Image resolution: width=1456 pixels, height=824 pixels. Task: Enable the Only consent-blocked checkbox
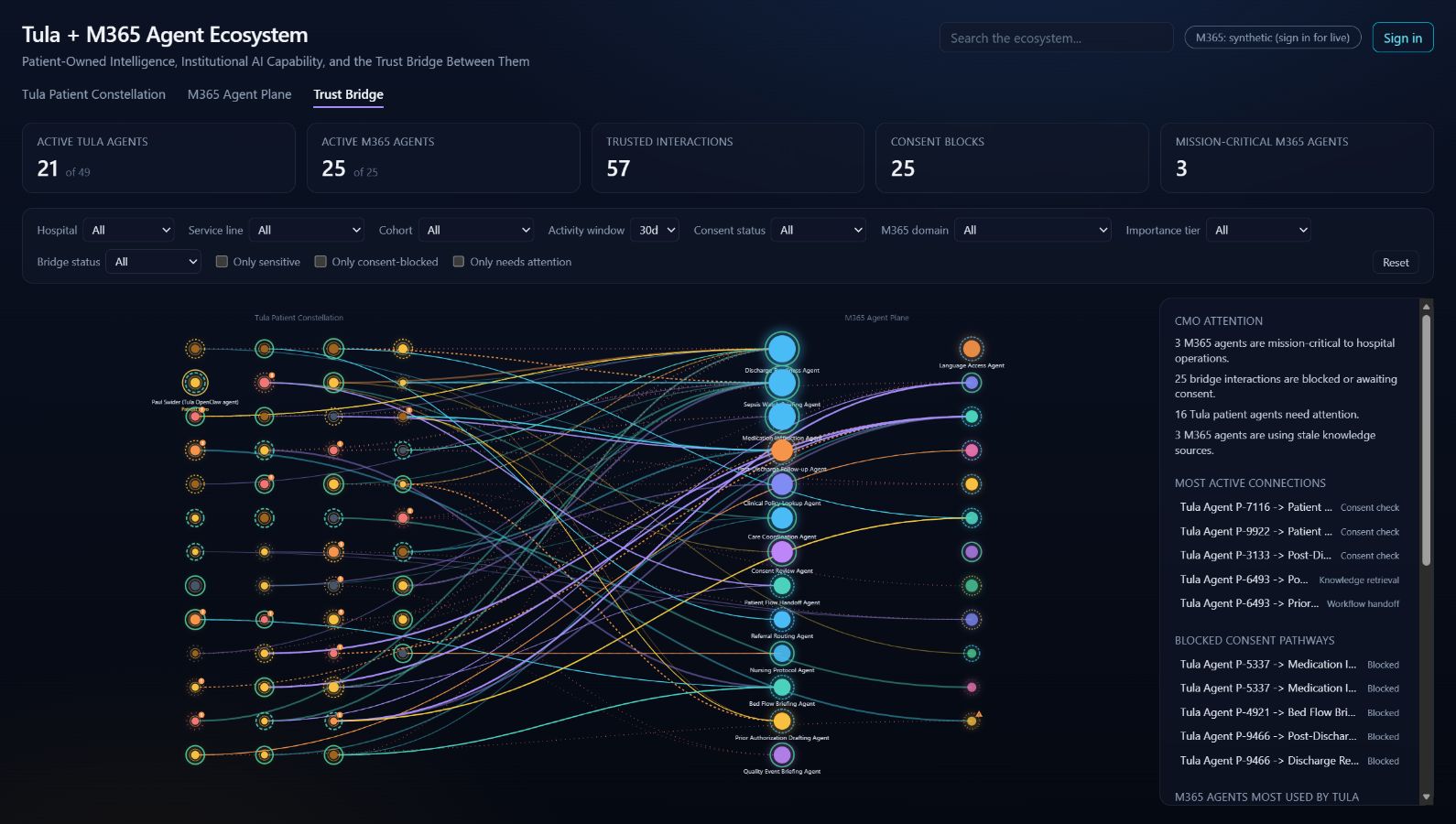(x=321, y=262)
